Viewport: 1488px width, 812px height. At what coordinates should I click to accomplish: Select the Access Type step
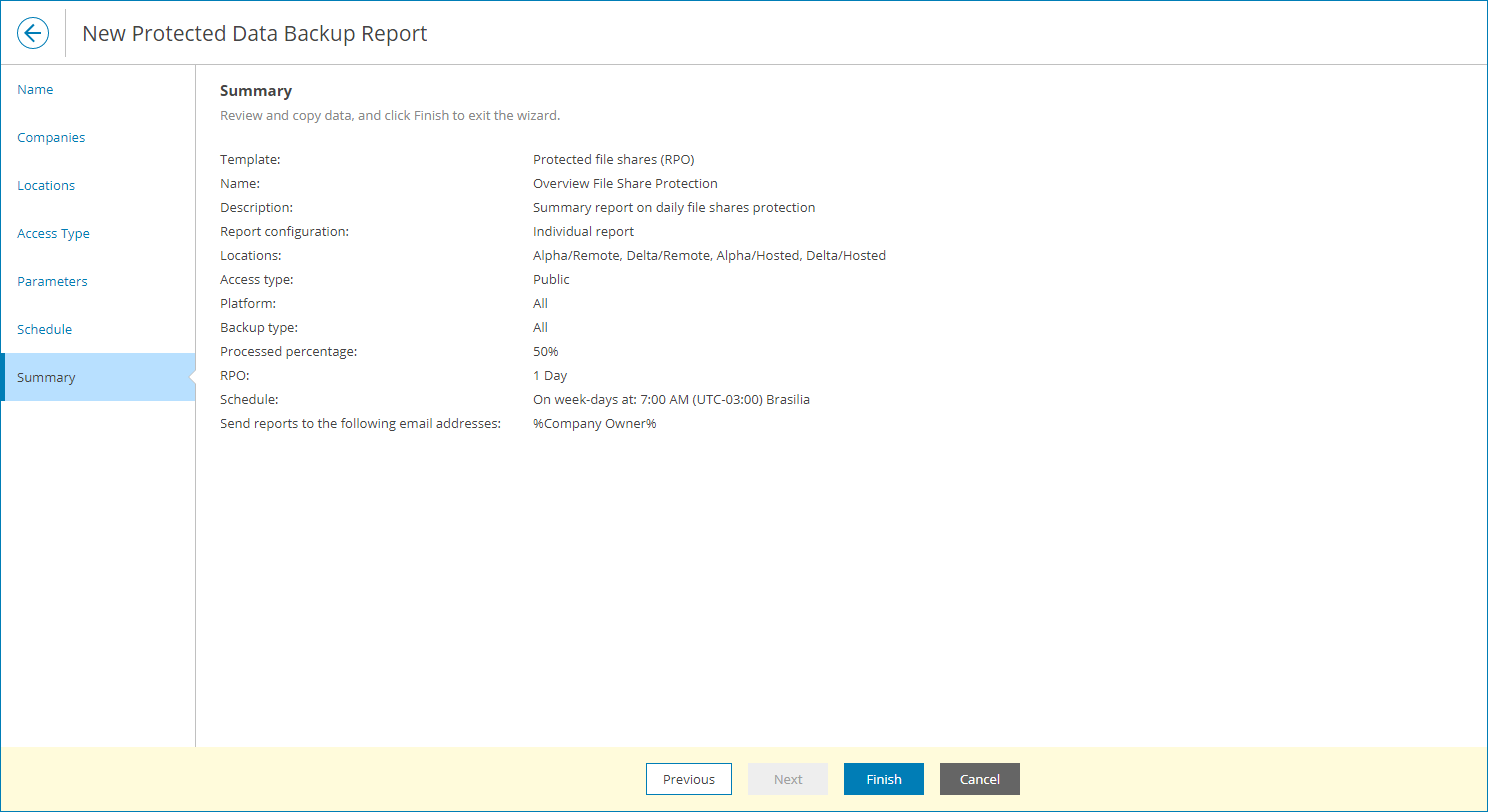point(53,233)
